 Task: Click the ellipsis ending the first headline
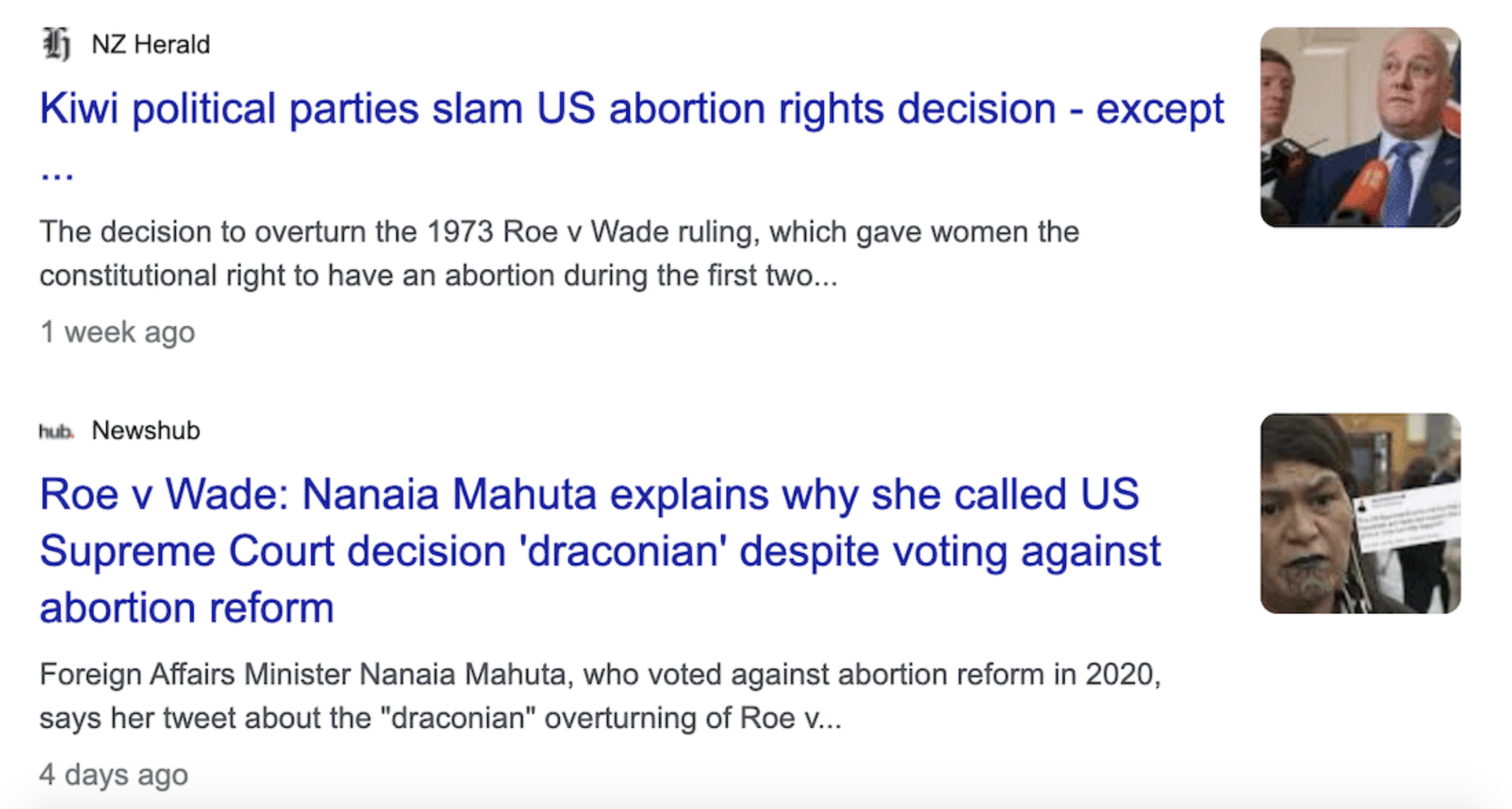click(56, 172)
